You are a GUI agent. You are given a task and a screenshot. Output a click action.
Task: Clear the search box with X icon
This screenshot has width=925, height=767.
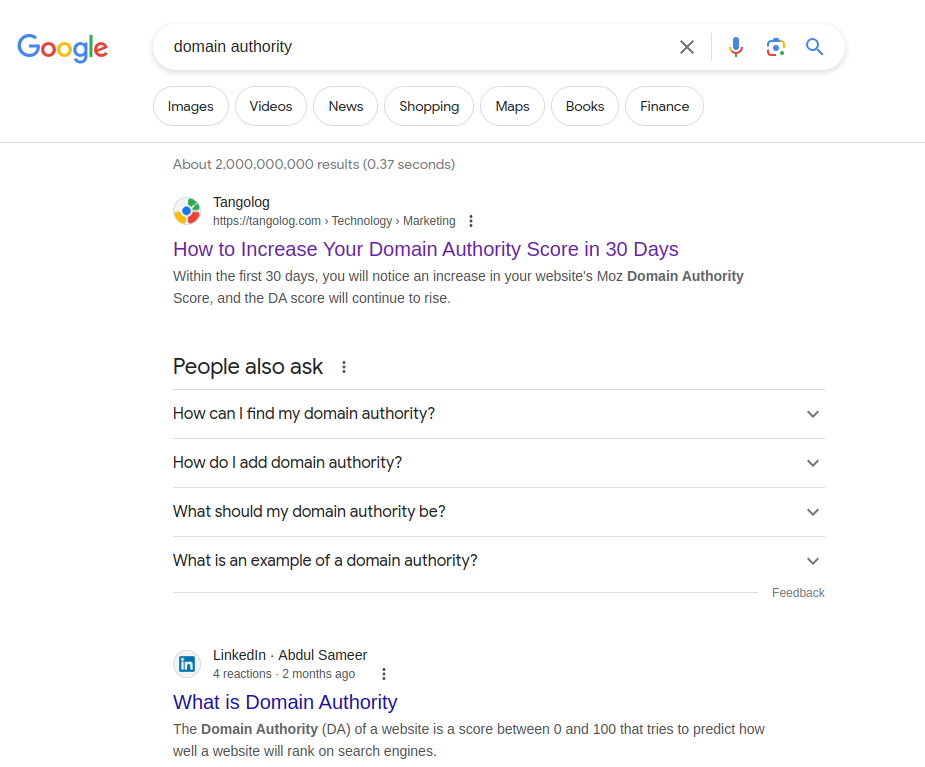(x=687, y=47)
